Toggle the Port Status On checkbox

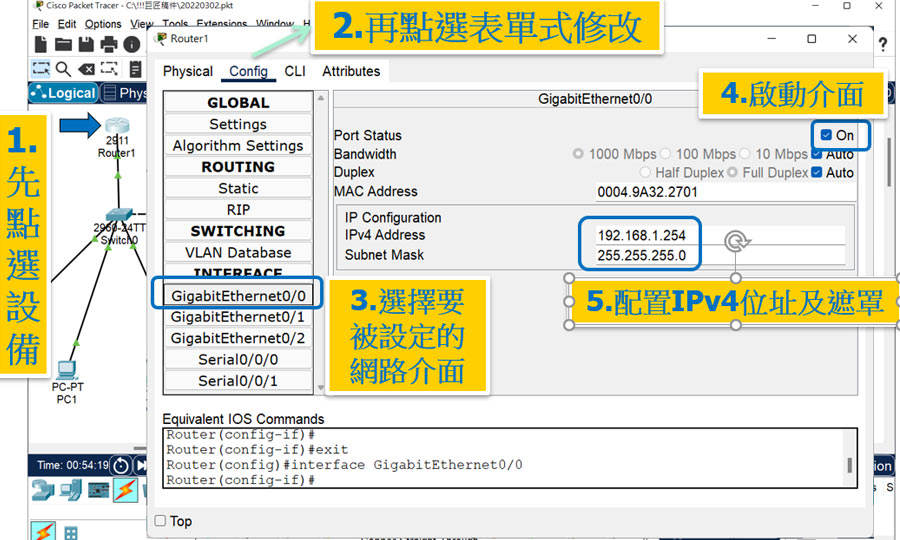coord(826,135)
